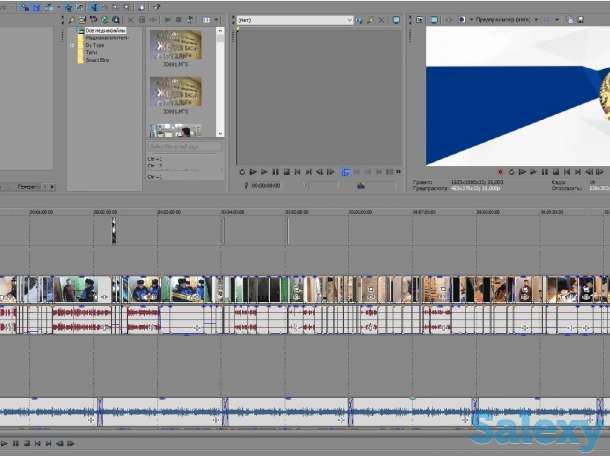
Task: Click the blue Add to Timeline icon in Trimmer
Action: 345,172
